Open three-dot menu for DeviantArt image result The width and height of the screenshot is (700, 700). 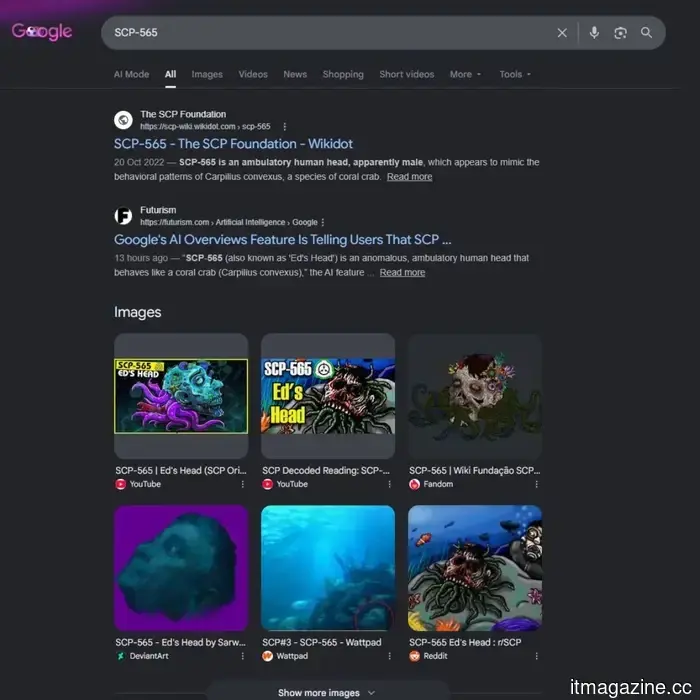242,656
